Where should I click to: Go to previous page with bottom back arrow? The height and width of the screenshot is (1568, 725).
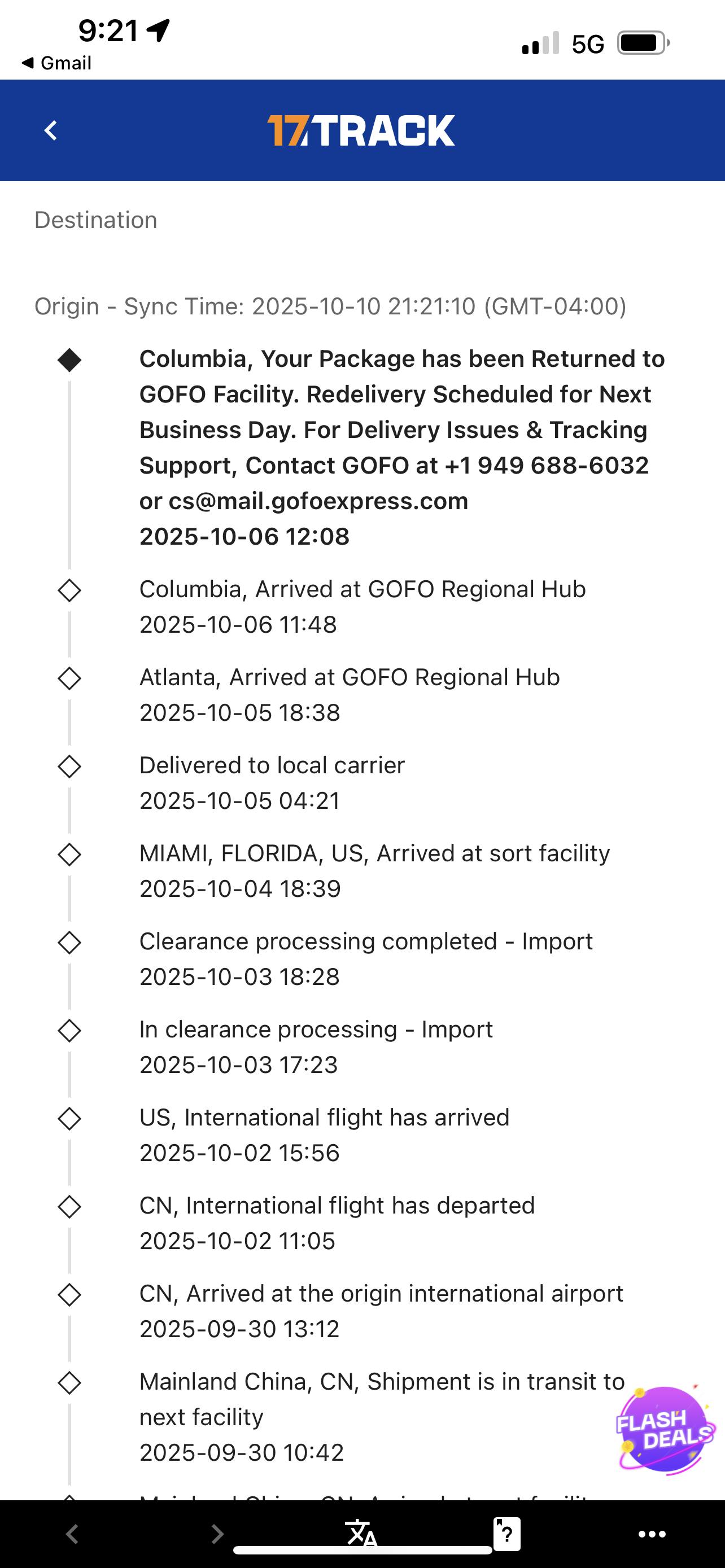pos(72,1534)
